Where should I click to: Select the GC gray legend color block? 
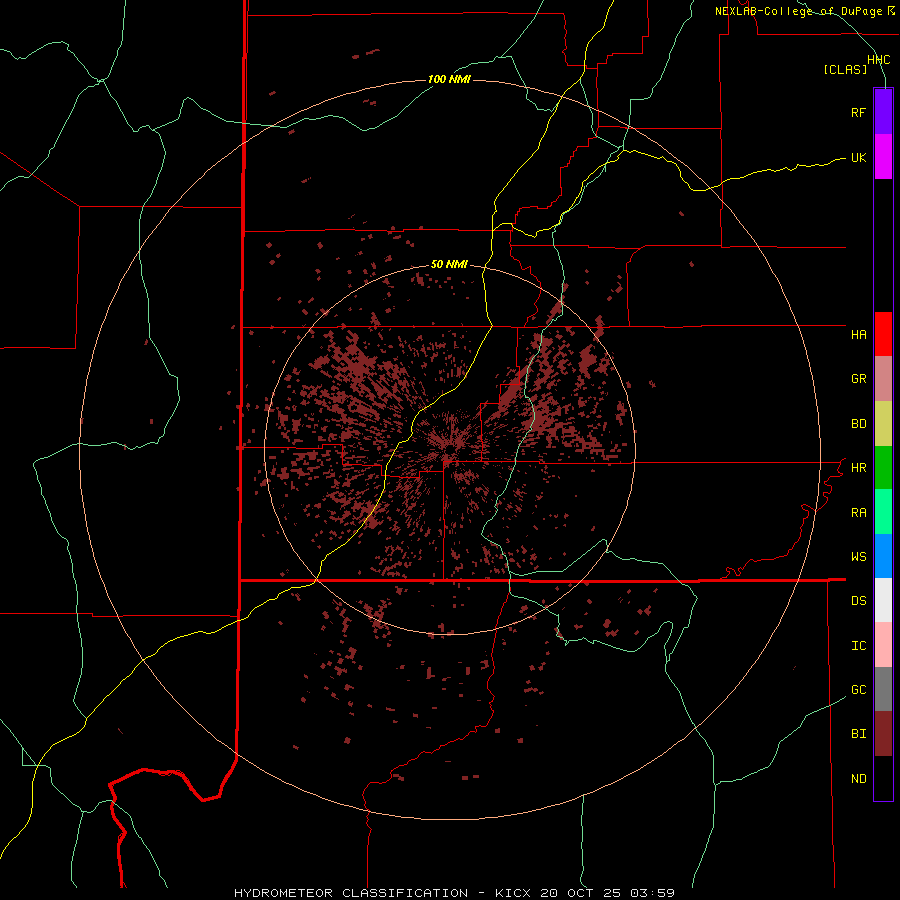pos(883,689)
